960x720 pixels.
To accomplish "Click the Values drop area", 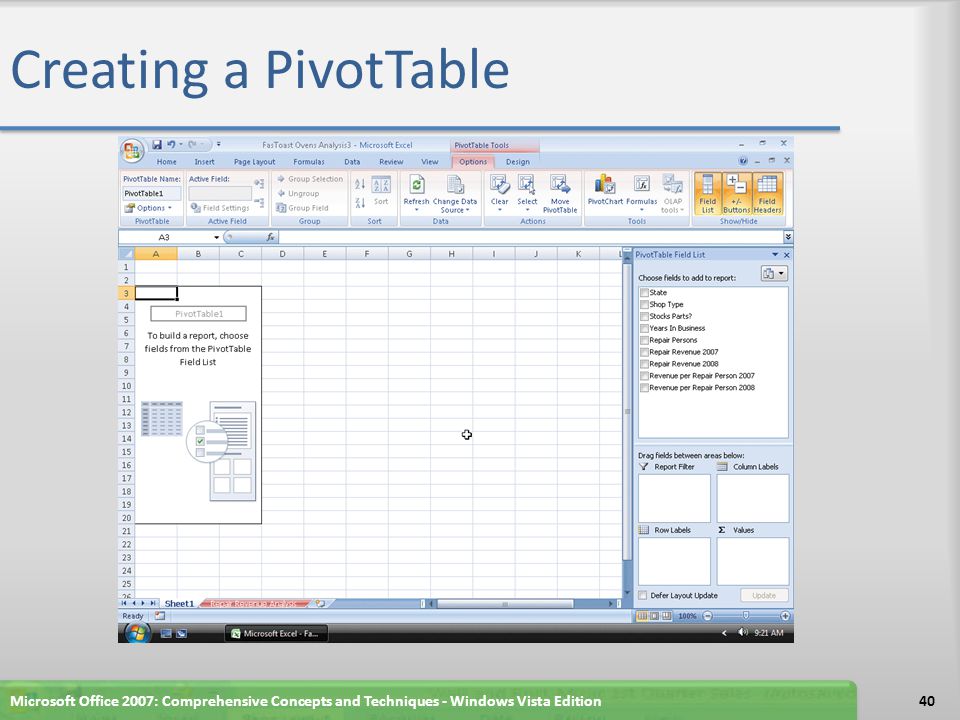I will (x=752, y=561).
